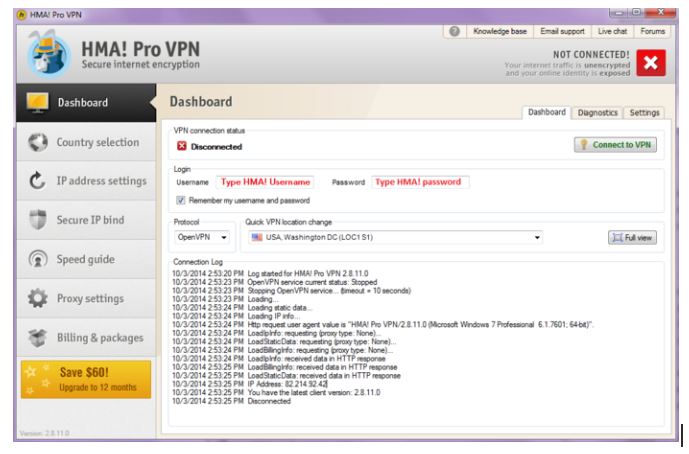Screen dimensions: 689x454
Task: Click the USA flag icon in location list
Action: pos(257,237)
